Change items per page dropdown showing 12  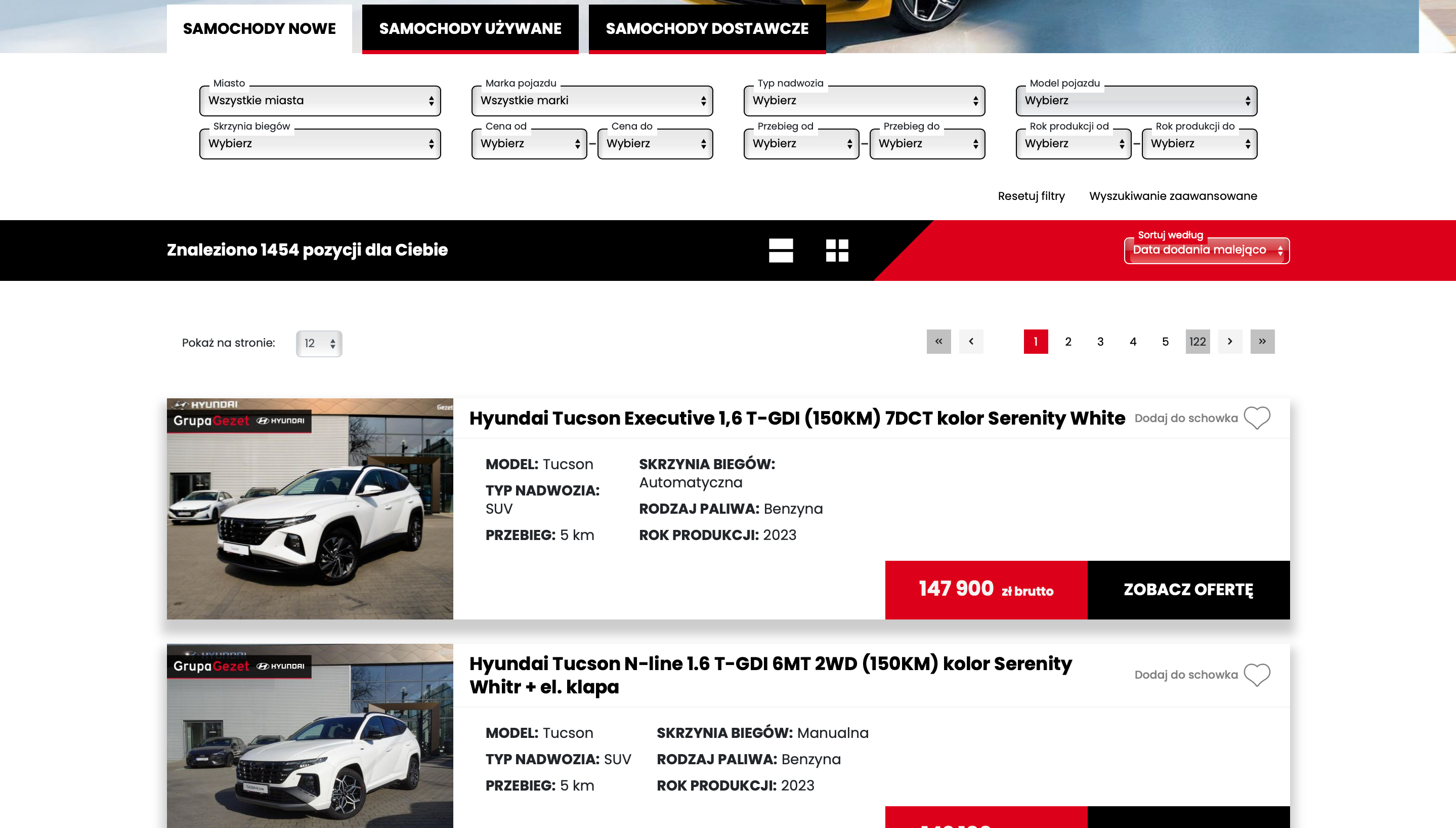[319, 344]
